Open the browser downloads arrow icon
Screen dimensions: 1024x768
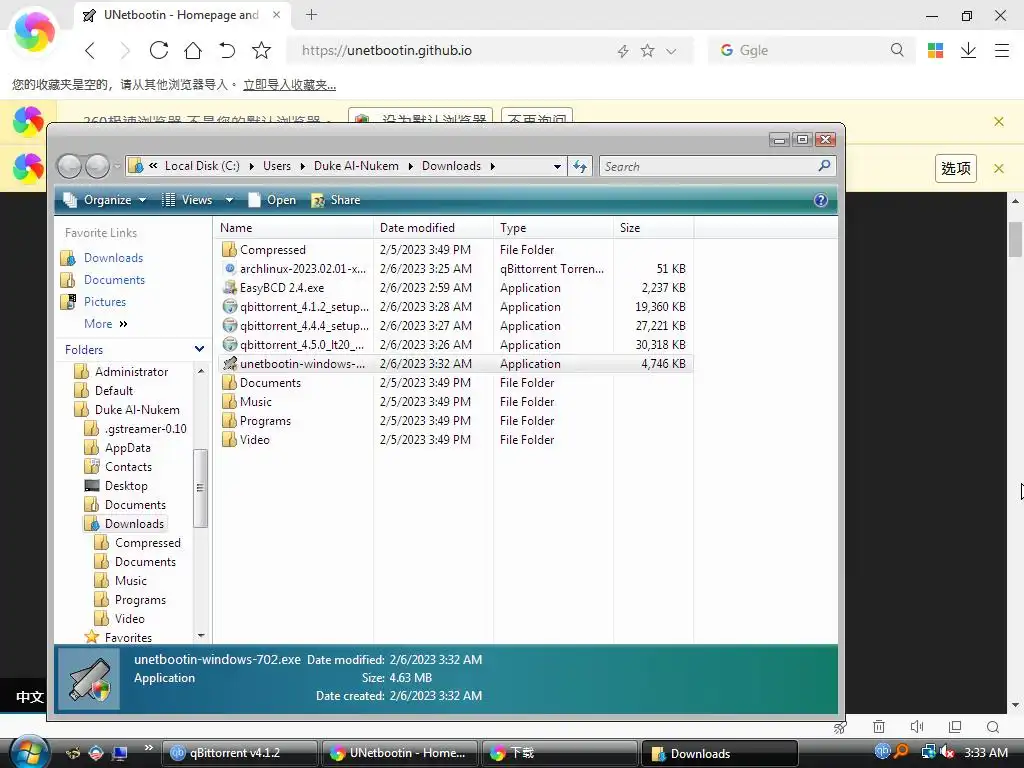click(x=968, y=50)
